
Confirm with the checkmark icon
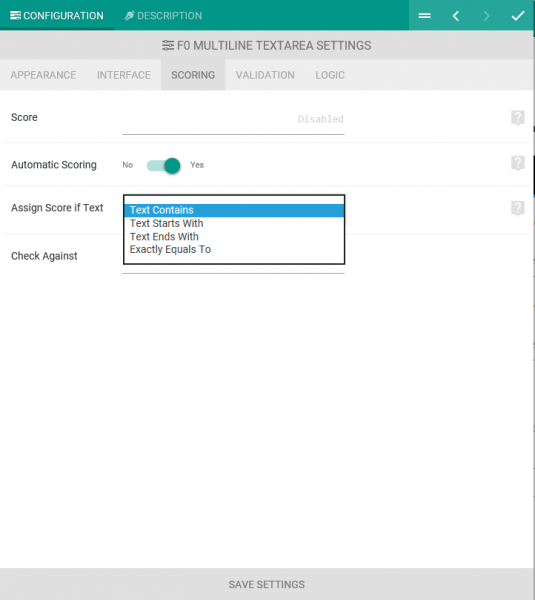point(518,16)
